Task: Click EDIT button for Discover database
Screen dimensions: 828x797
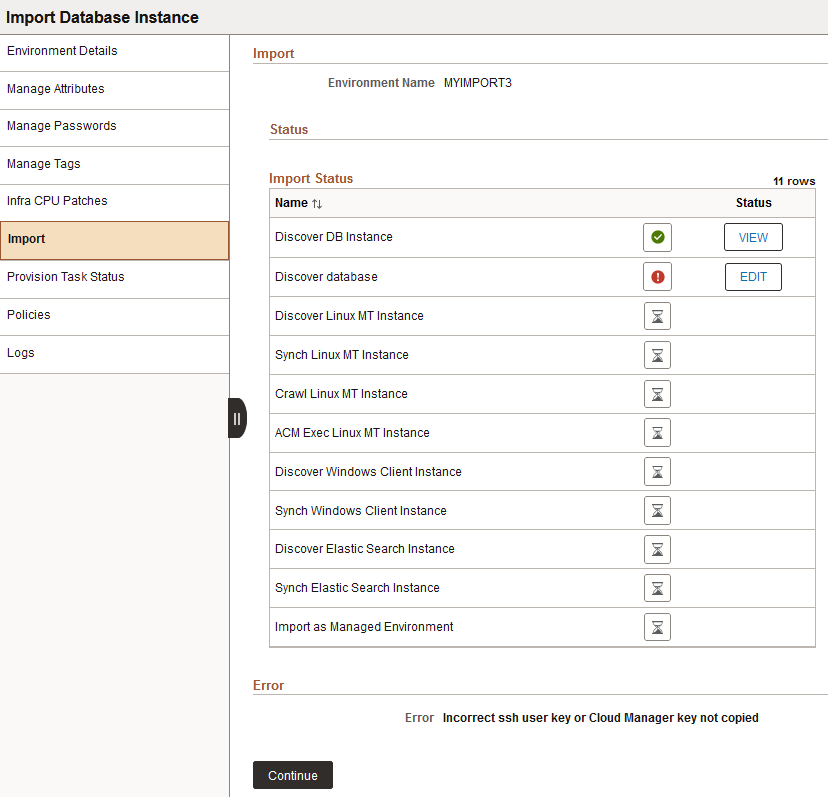Action: [x=753, y=277]
